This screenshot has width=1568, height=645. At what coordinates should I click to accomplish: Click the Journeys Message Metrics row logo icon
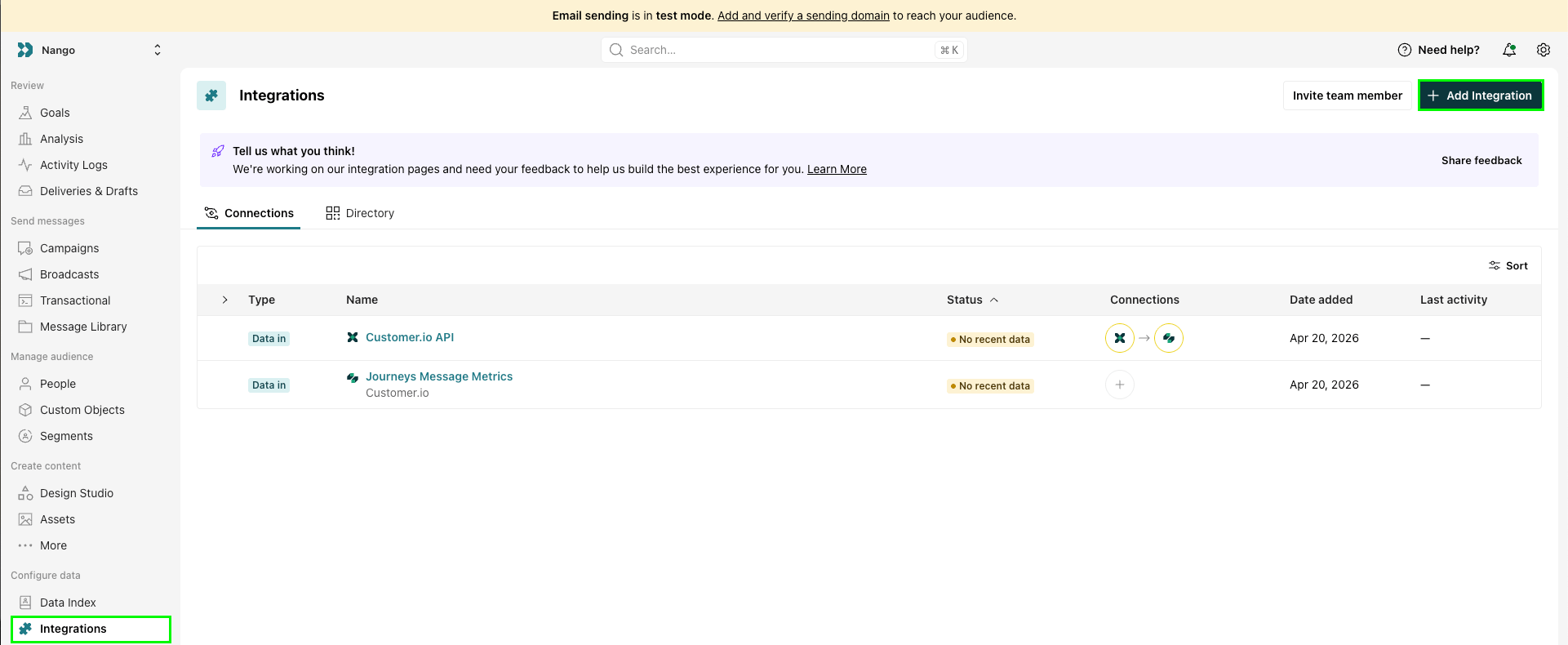click(353, 377)
